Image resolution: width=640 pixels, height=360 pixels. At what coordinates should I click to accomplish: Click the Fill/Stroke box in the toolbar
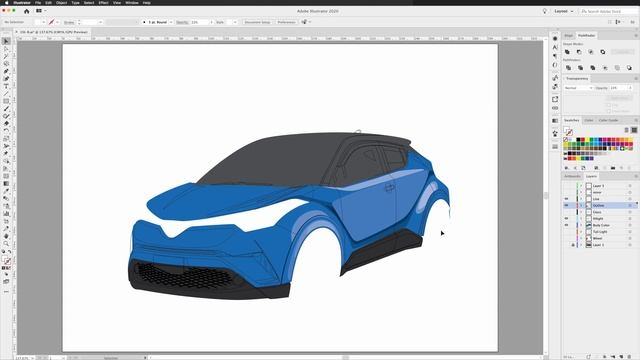coord(6,260)
